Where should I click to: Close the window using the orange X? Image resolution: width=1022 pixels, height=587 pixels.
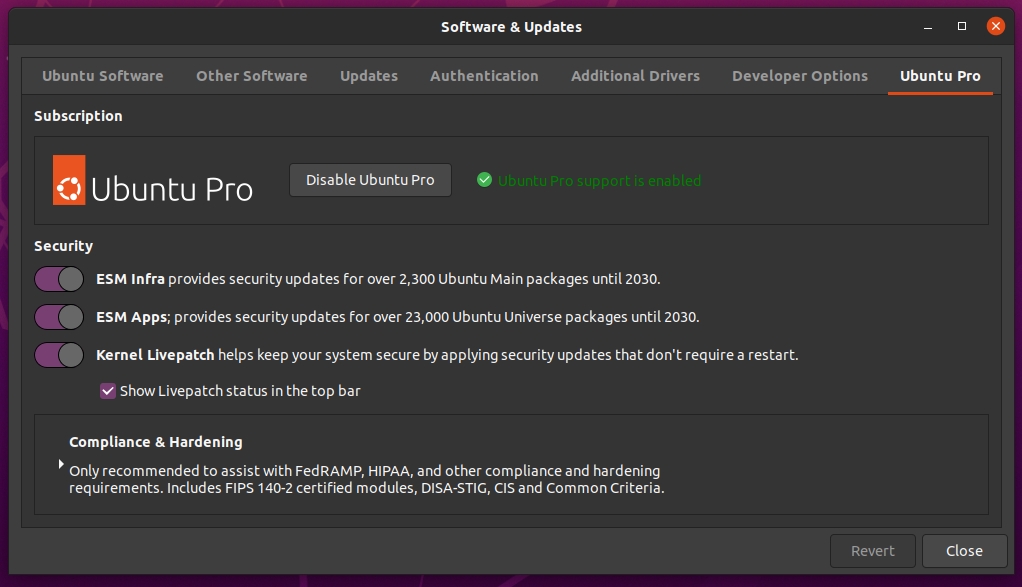(x=995, y=27)
